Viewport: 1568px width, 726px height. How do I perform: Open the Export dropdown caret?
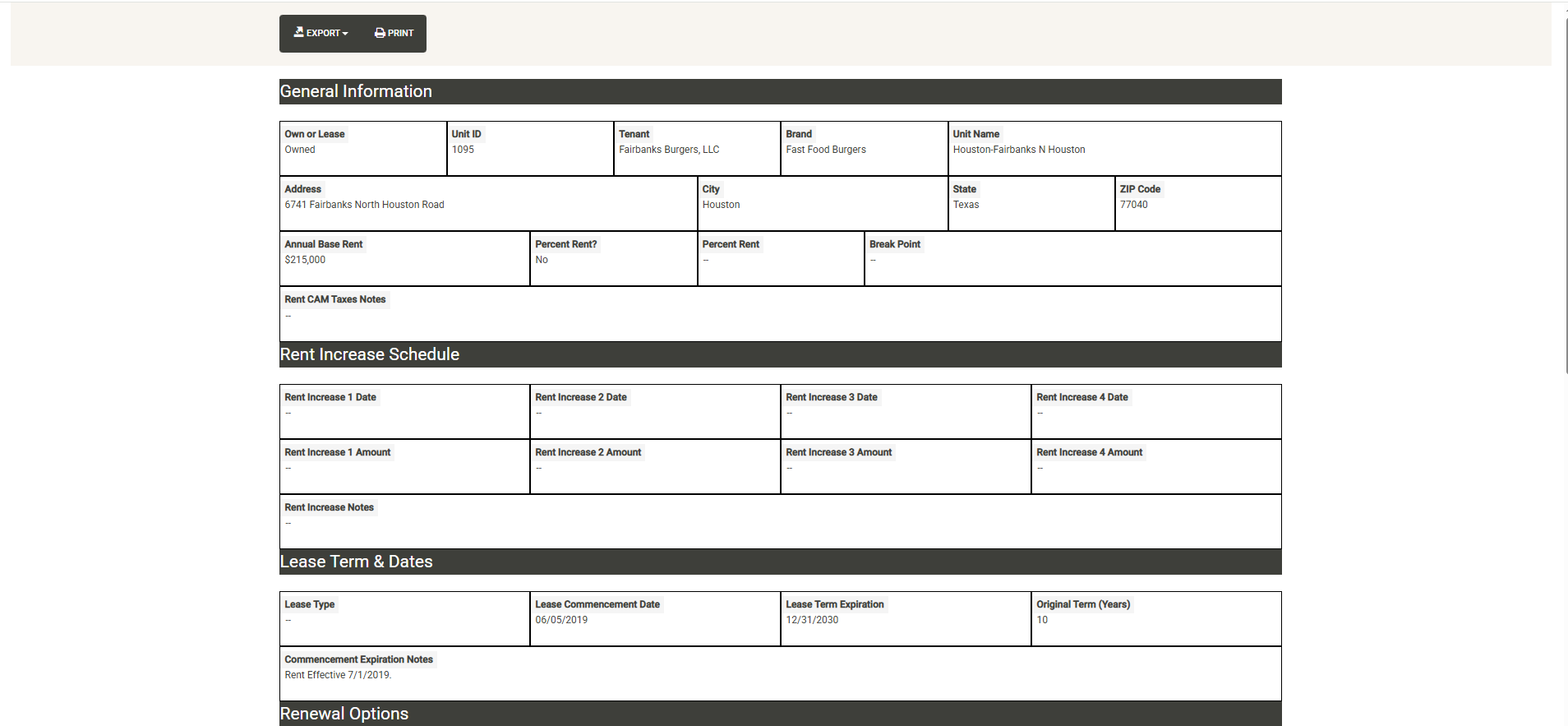pyautogui.click(x=345, y=34)
